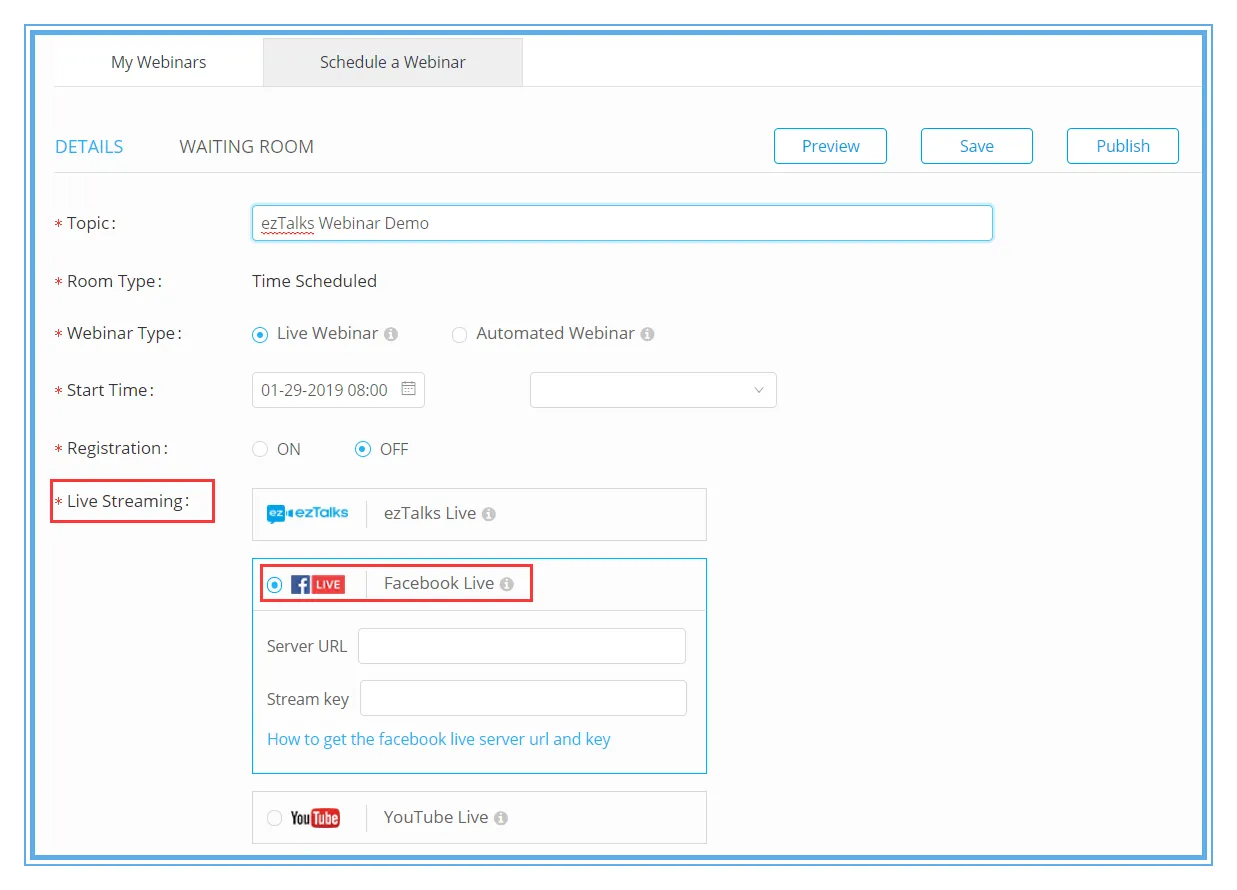Click the Facebook Live option label
The image size is (1237, 890).
coord(439,583)
